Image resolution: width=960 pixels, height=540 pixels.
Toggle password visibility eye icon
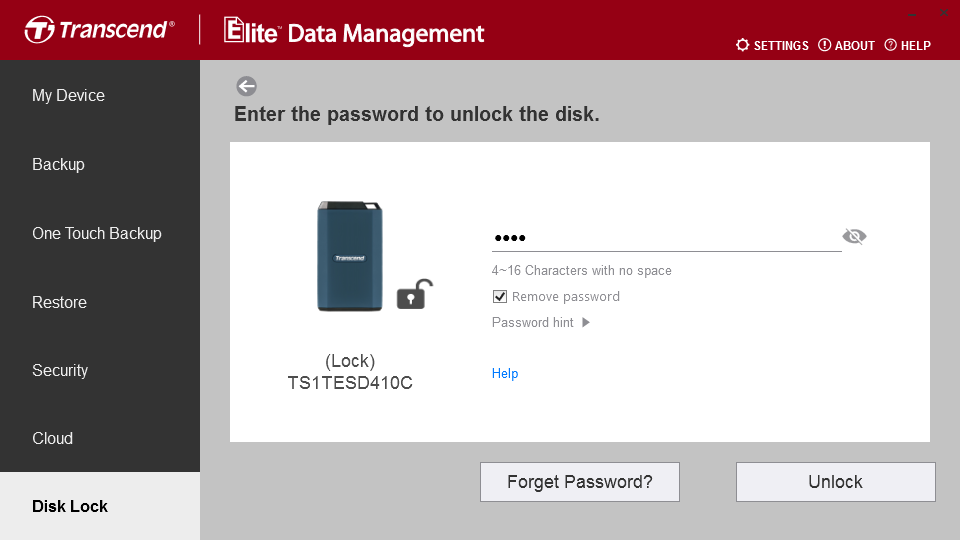click(854, 236)
